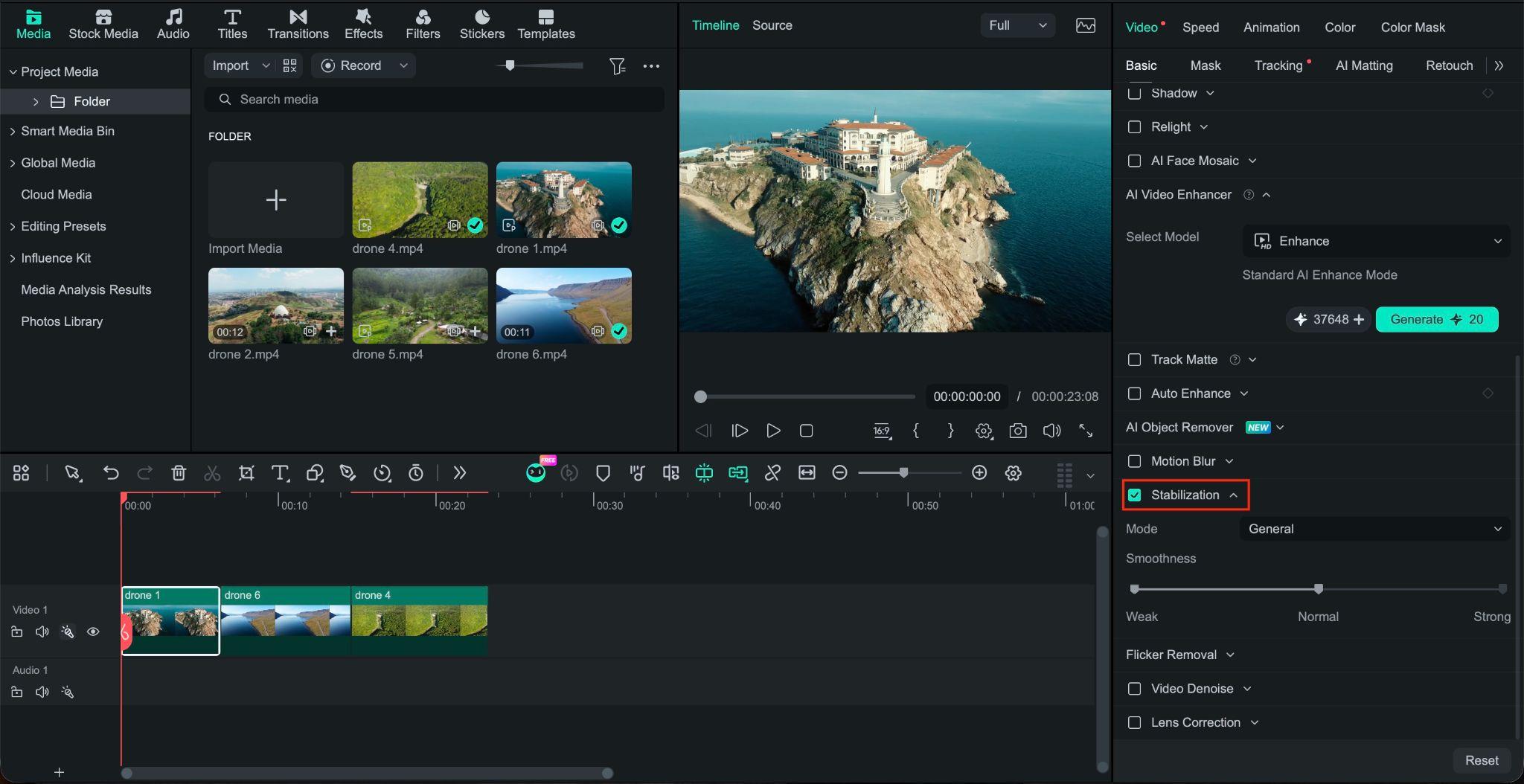The width and height of the screenshot is (1524, 784).
Task: Open the Stickers panel
Action: click(x=482, y=25)
